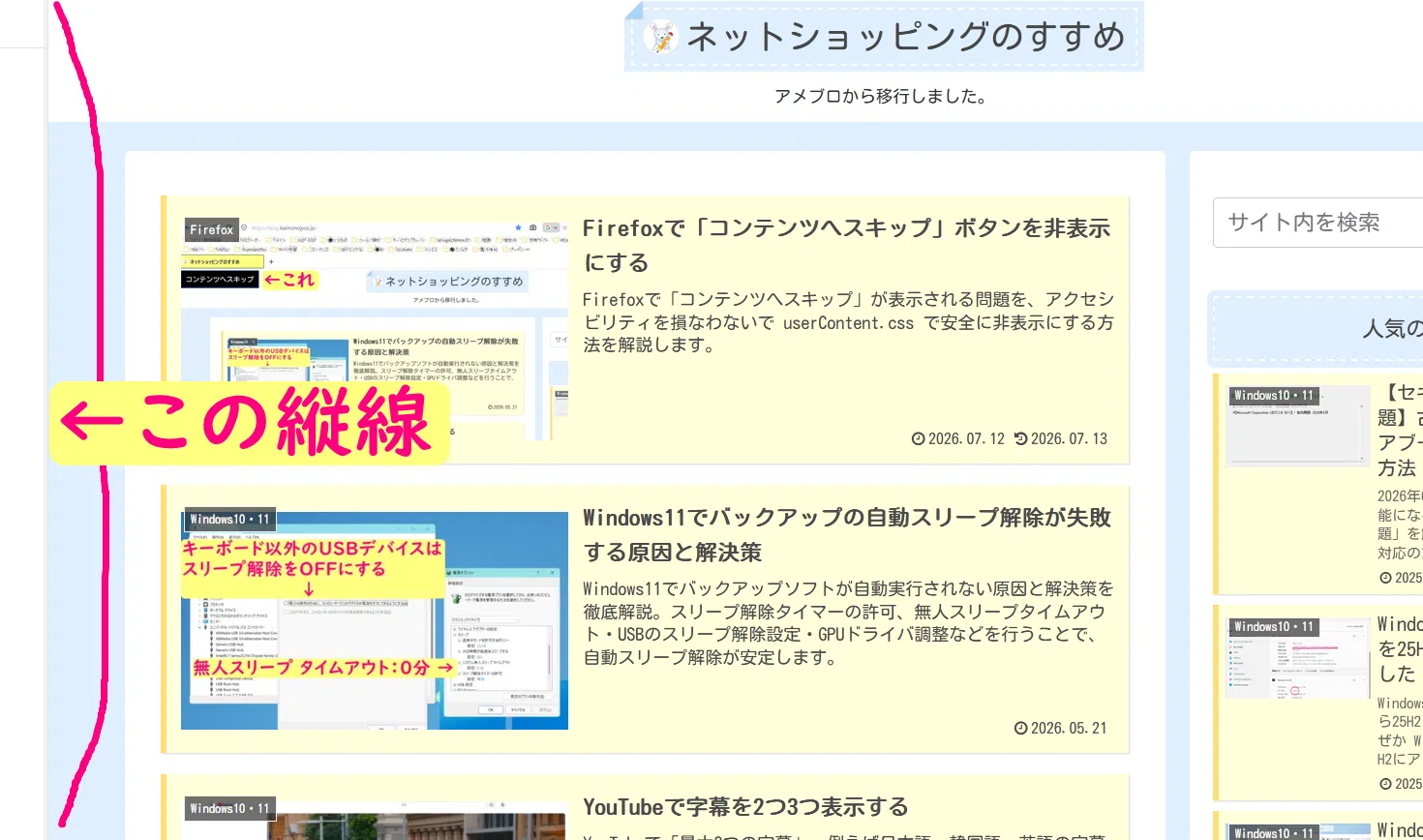The height and width of the screenshot is (840, 1423).
Task: Click the update history icon beside 2026.07.13
Action: pos(1020,439)
